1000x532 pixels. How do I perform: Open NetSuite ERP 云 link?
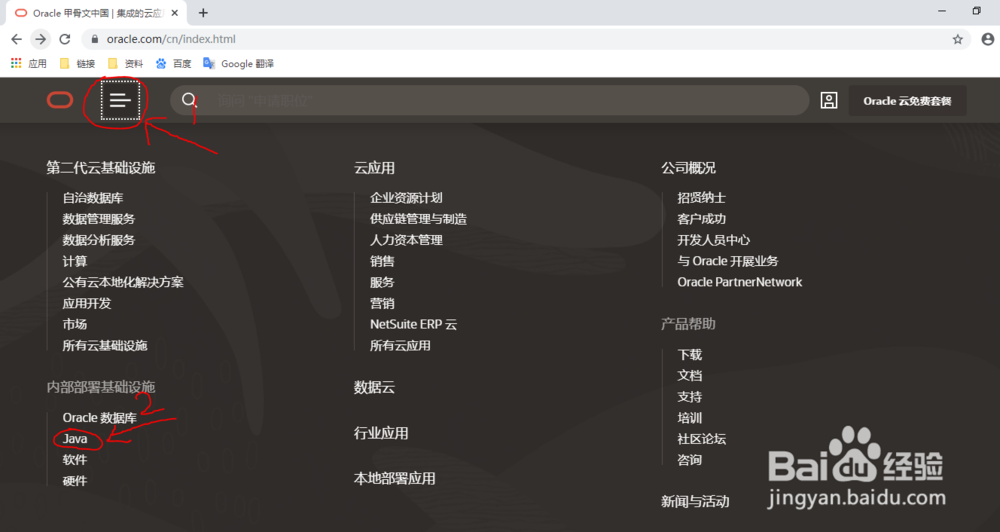(x=413, y=324)
